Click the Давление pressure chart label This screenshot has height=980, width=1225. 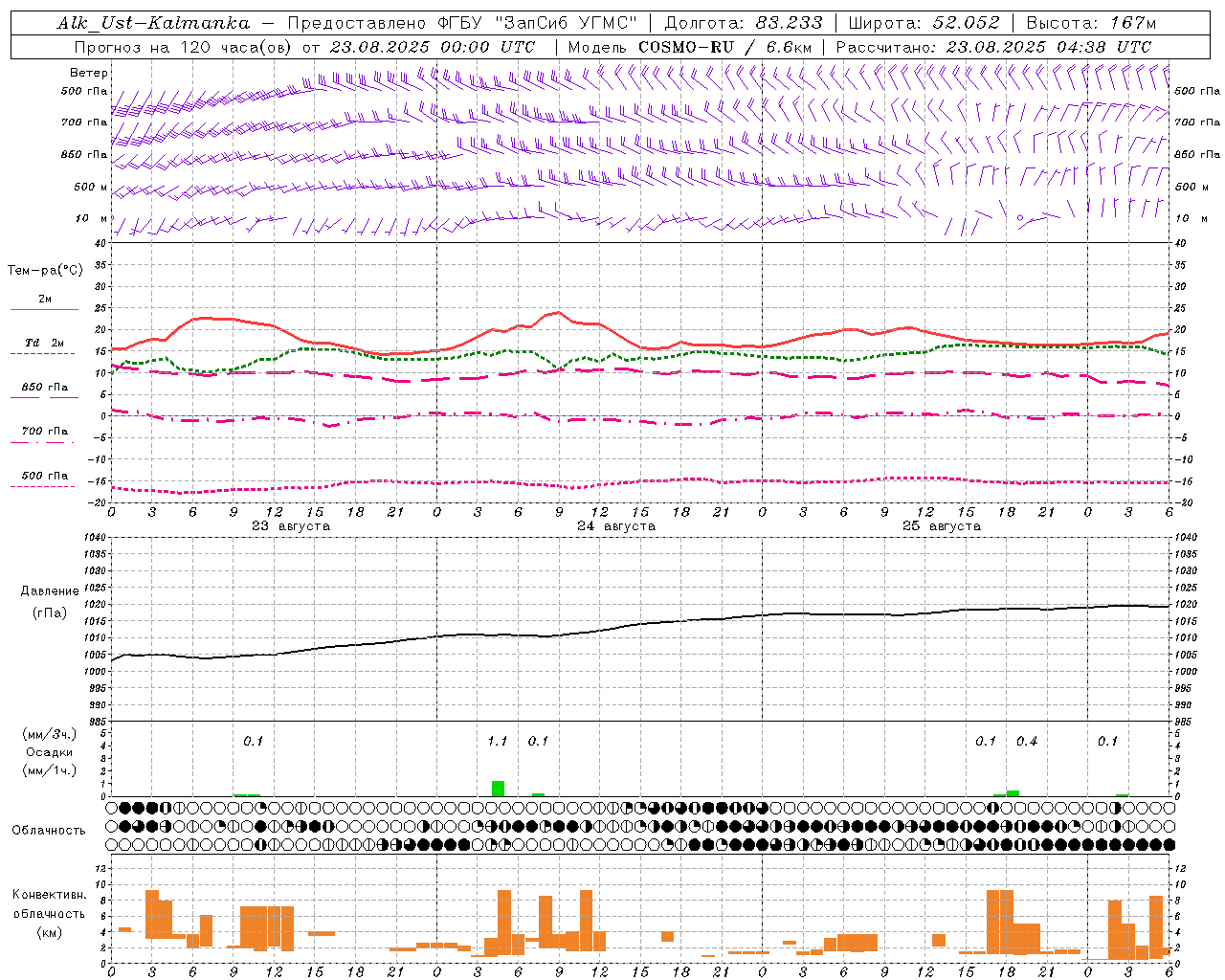tap(50, 591)
